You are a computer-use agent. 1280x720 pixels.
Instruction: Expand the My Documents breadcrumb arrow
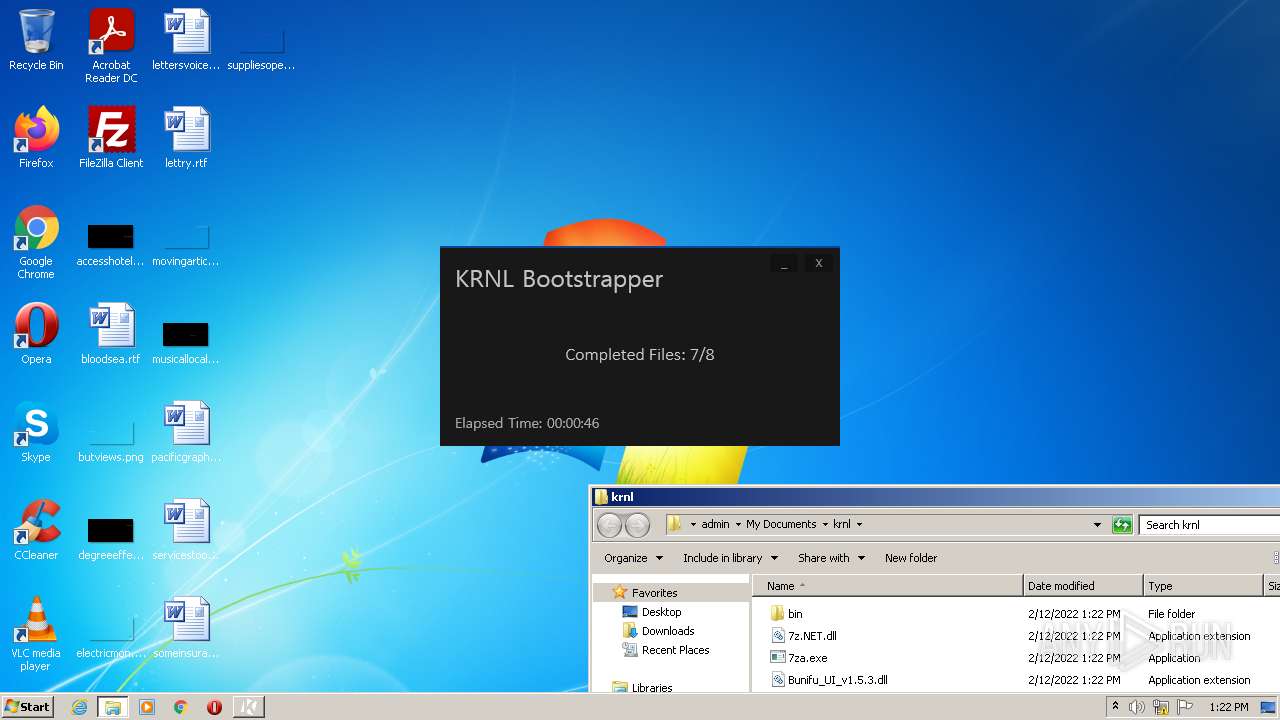point(825,524)
